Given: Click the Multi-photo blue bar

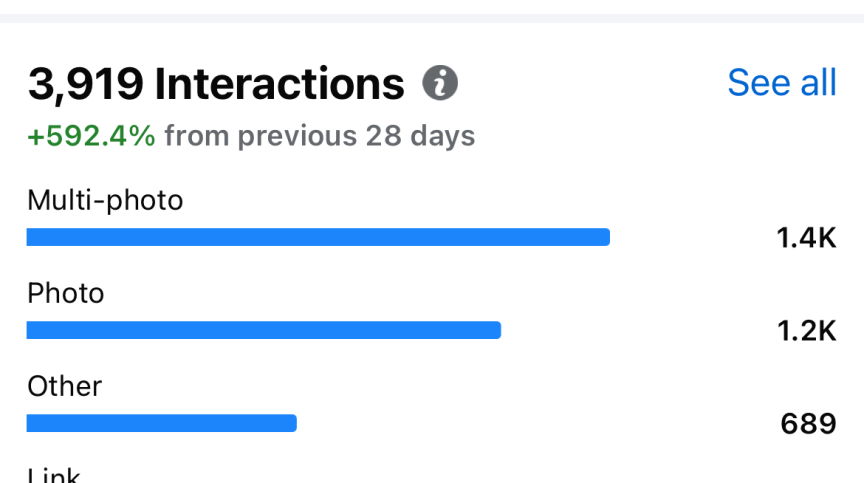Looking at the screenshot, I should (x=318, y=237).
